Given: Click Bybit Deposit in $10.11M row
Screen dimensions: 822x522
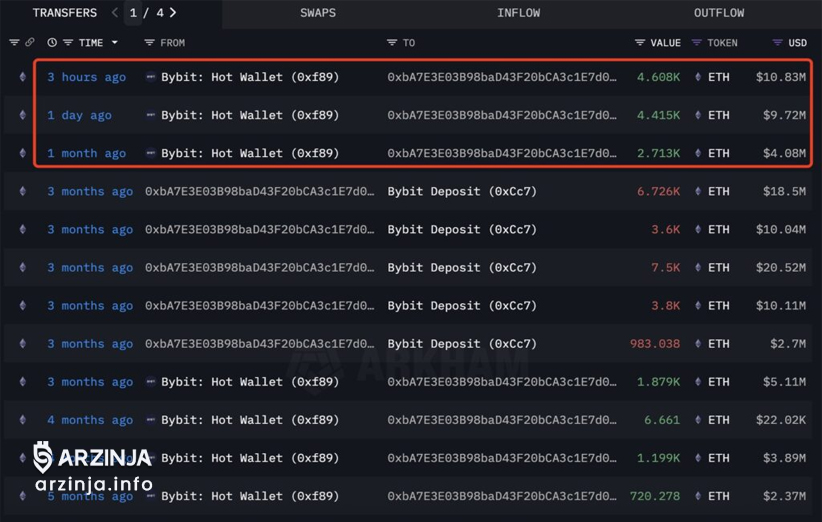Looking at the screenshot, I should 462,306.
